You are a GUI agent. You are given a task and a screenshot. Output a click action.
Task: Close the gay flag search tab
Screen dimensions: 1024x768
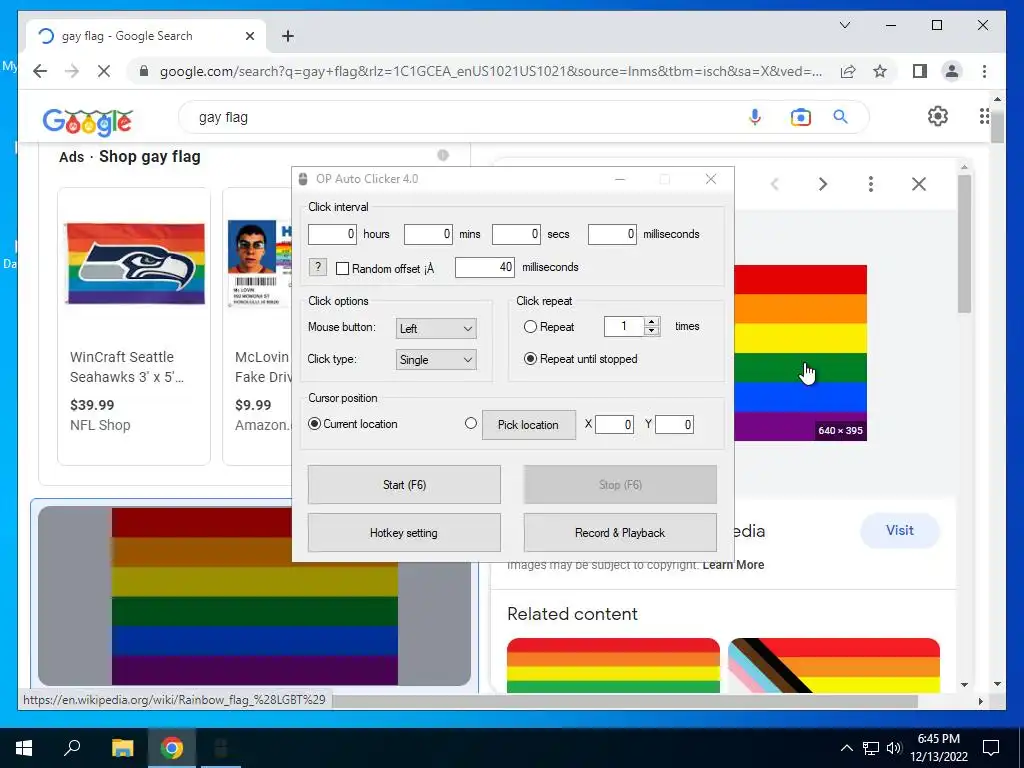[249, 36]
